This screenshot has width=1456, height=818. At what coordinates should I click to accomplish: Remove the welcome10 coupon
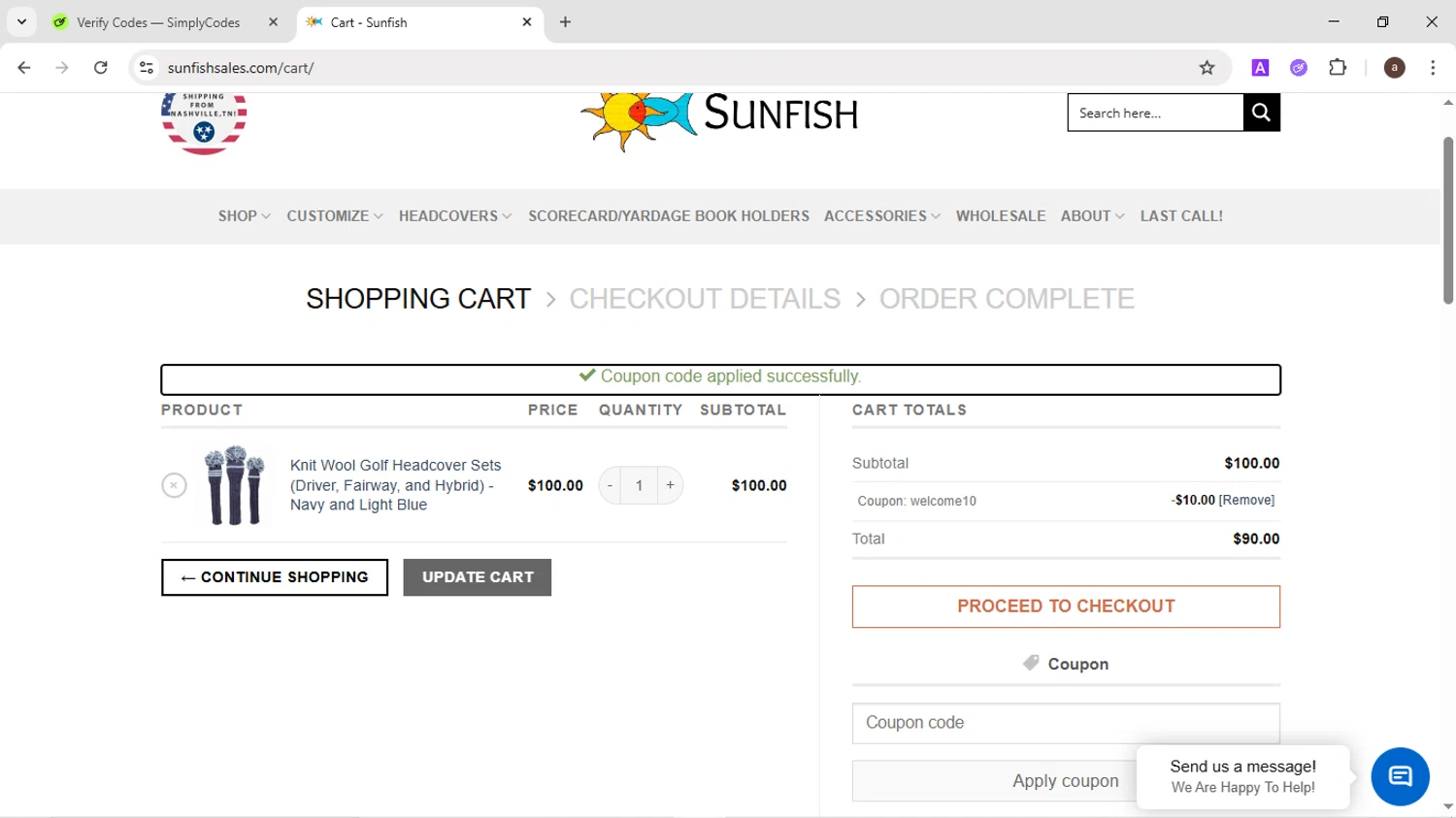(1246, 501)
